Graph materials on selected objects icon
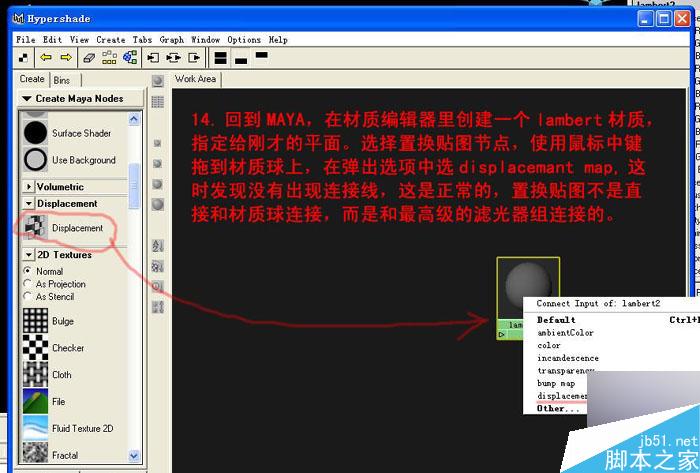700x473 pixels. [x=130, y=57]
